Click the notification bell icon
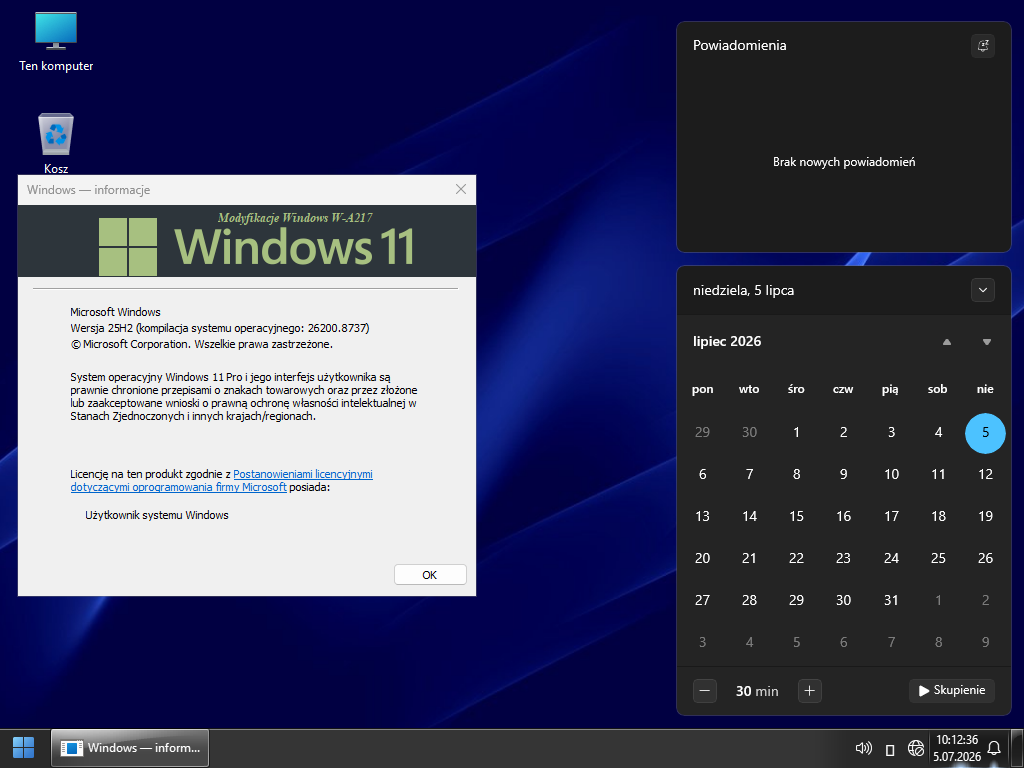Screen dimensions: 1024x768 coord(994,748)
